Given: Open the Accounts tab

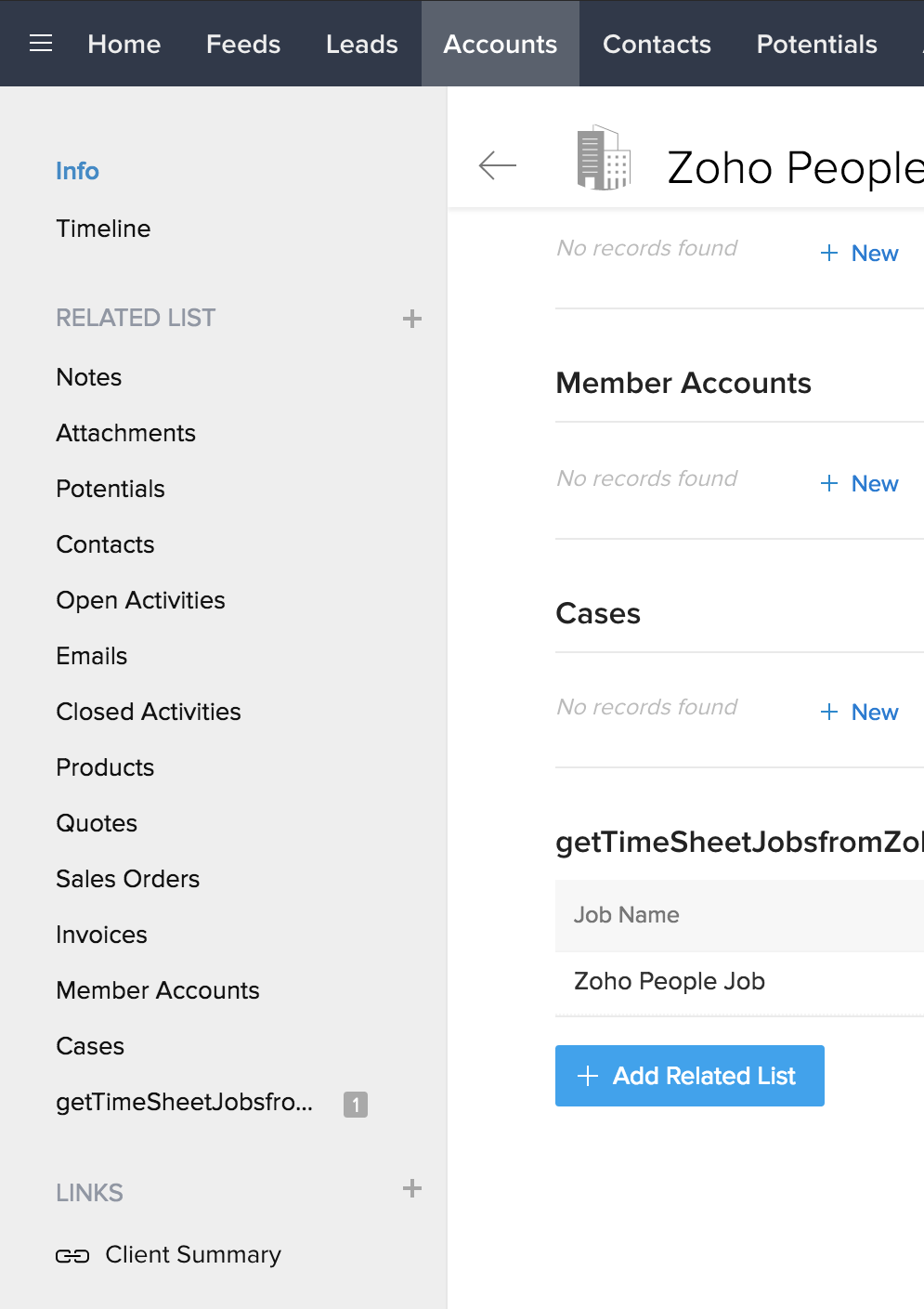Looking at the screenshot, I should coord(501,44).
